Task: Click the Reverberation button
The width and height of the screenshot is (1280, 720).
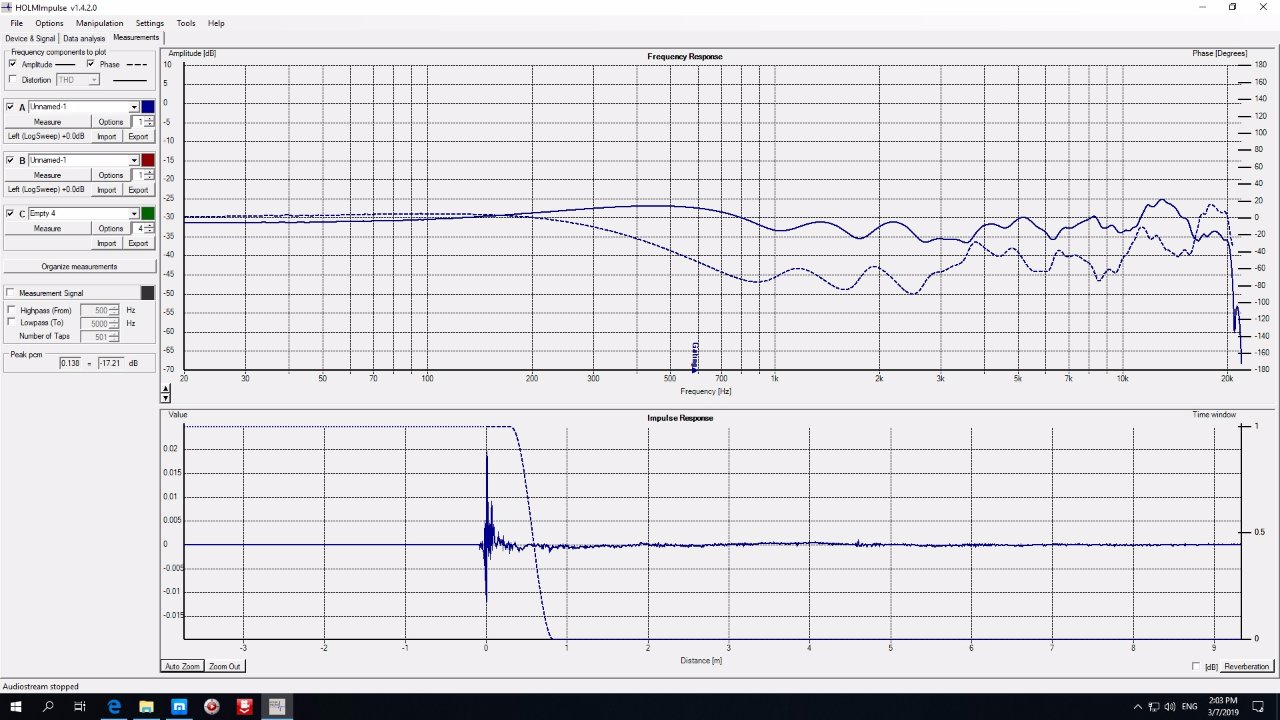Action: tap(1246, 666)
